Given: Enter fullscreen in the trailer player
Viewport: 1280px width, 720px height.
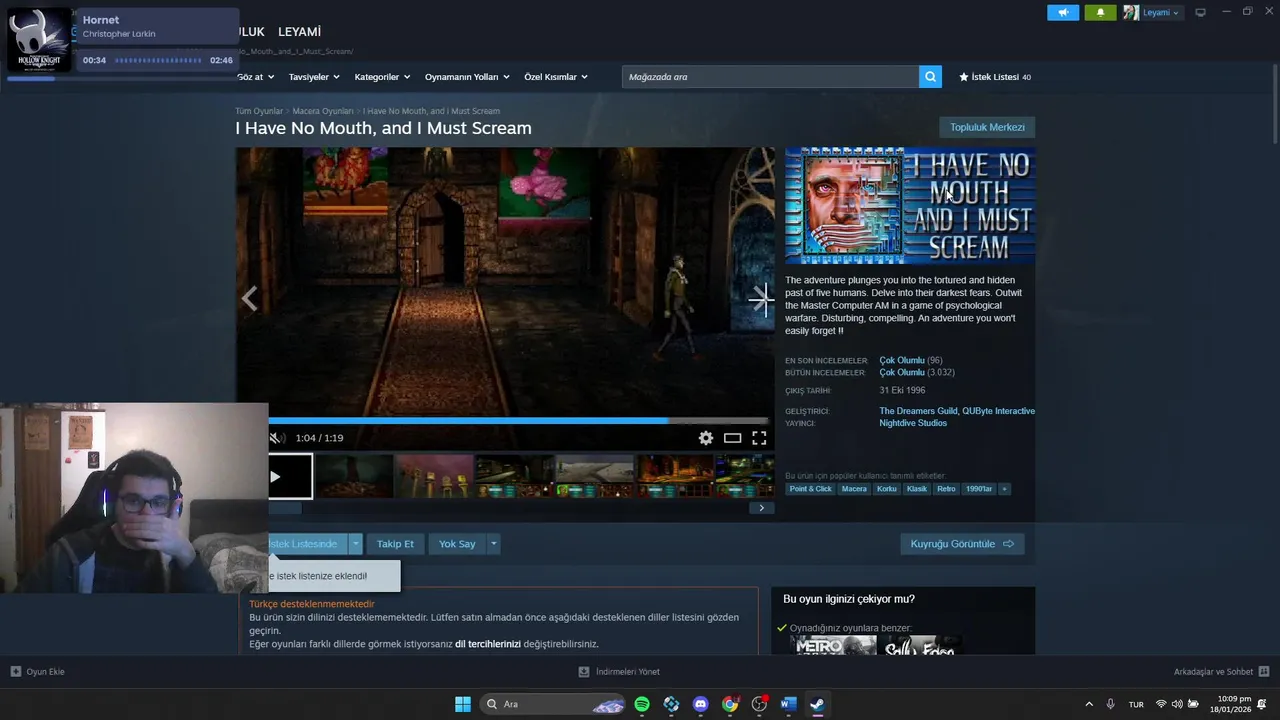Looking at the screenshot, I should [x=759, y=438].
